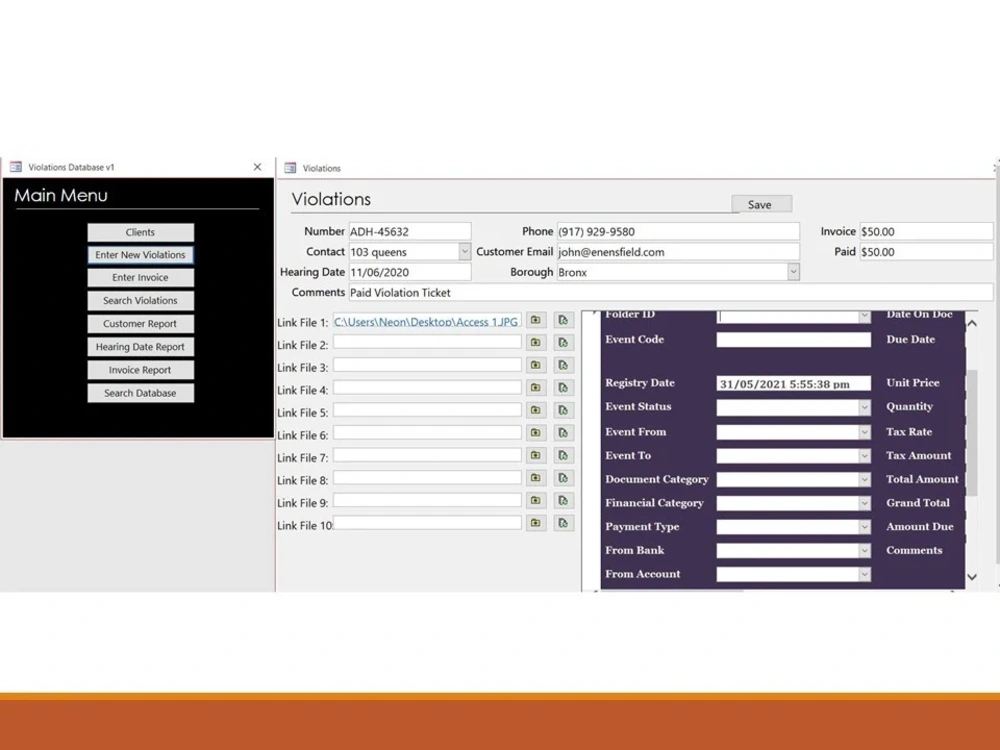Viewport: 1000px width, 750px height.
Task: Select Enter New Violations in Main Menu
Action: tap(140, 254)
